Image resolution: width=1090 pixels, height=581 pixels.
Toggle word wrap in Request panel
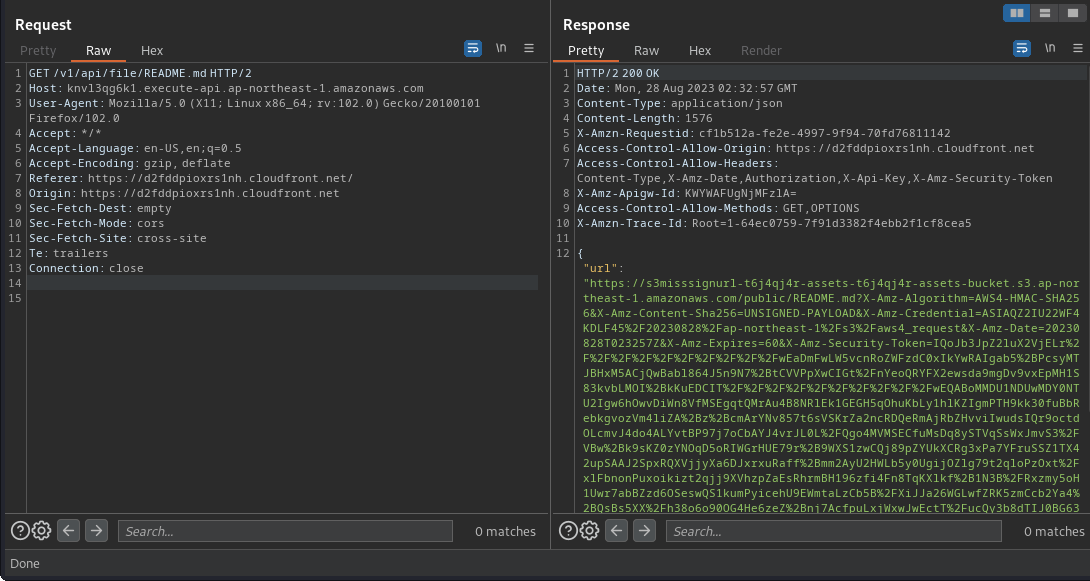click(473, 48)
